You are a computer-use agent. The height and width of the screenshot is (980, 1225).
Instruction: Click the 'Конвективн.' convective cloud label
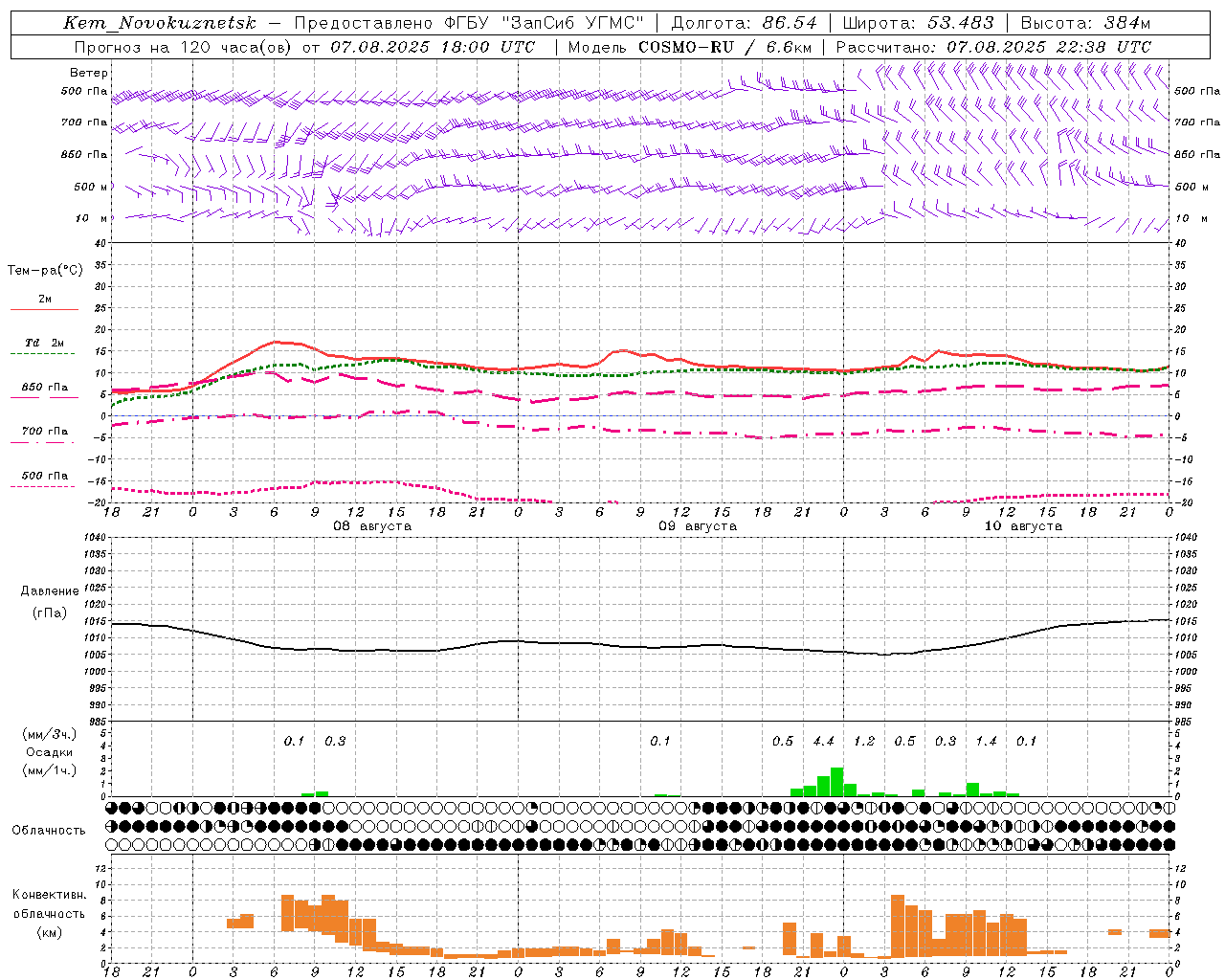click(x=50, y=895)
